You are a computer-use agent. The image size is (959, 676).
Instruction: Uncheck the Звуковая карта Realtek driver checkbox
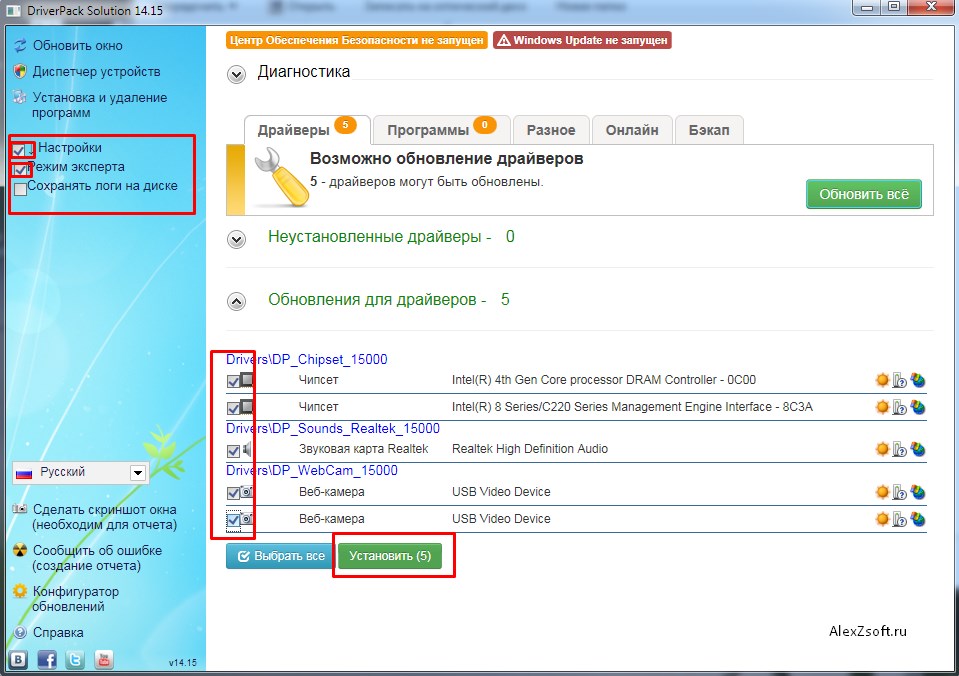click(x=233, y=451)
